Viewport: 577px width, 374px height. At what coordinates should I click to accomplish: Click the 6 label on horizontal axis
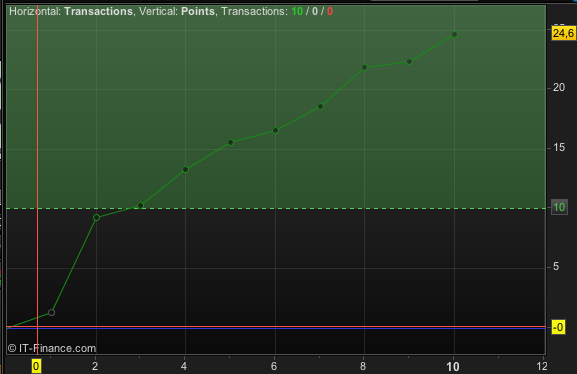(274, 366)
